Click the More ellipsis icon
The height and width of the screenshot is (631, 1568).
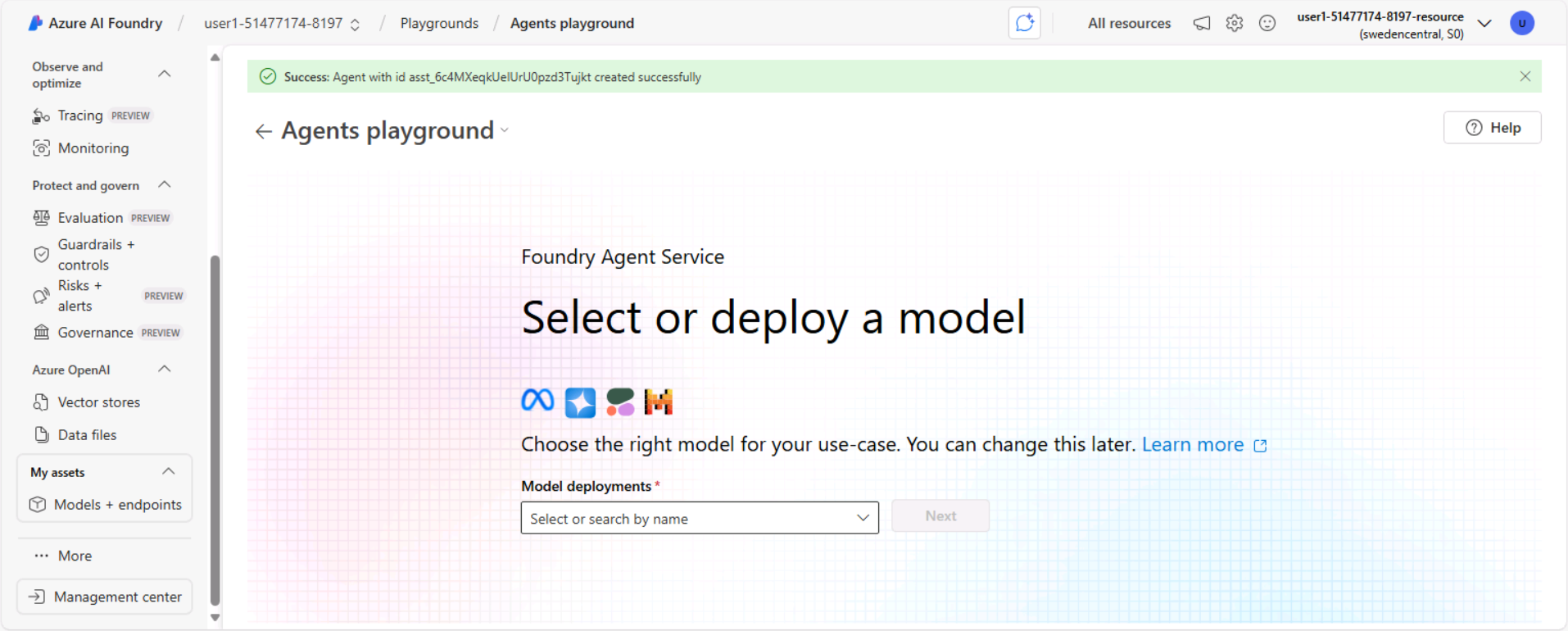coord(41,556)
